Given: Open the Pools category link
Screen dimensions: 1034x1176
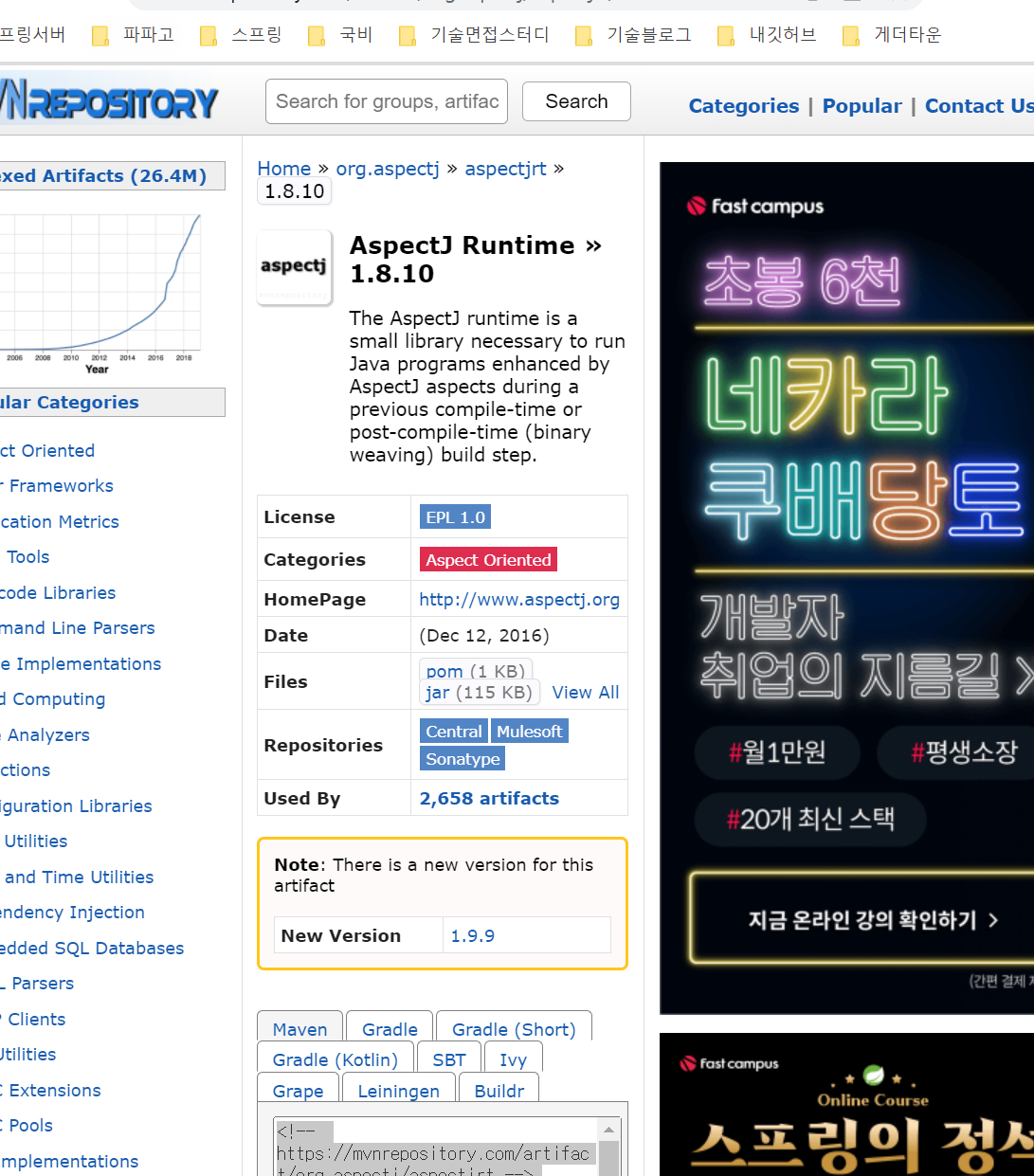Looking at the screenshot, I should click(x=28, y=1126).
